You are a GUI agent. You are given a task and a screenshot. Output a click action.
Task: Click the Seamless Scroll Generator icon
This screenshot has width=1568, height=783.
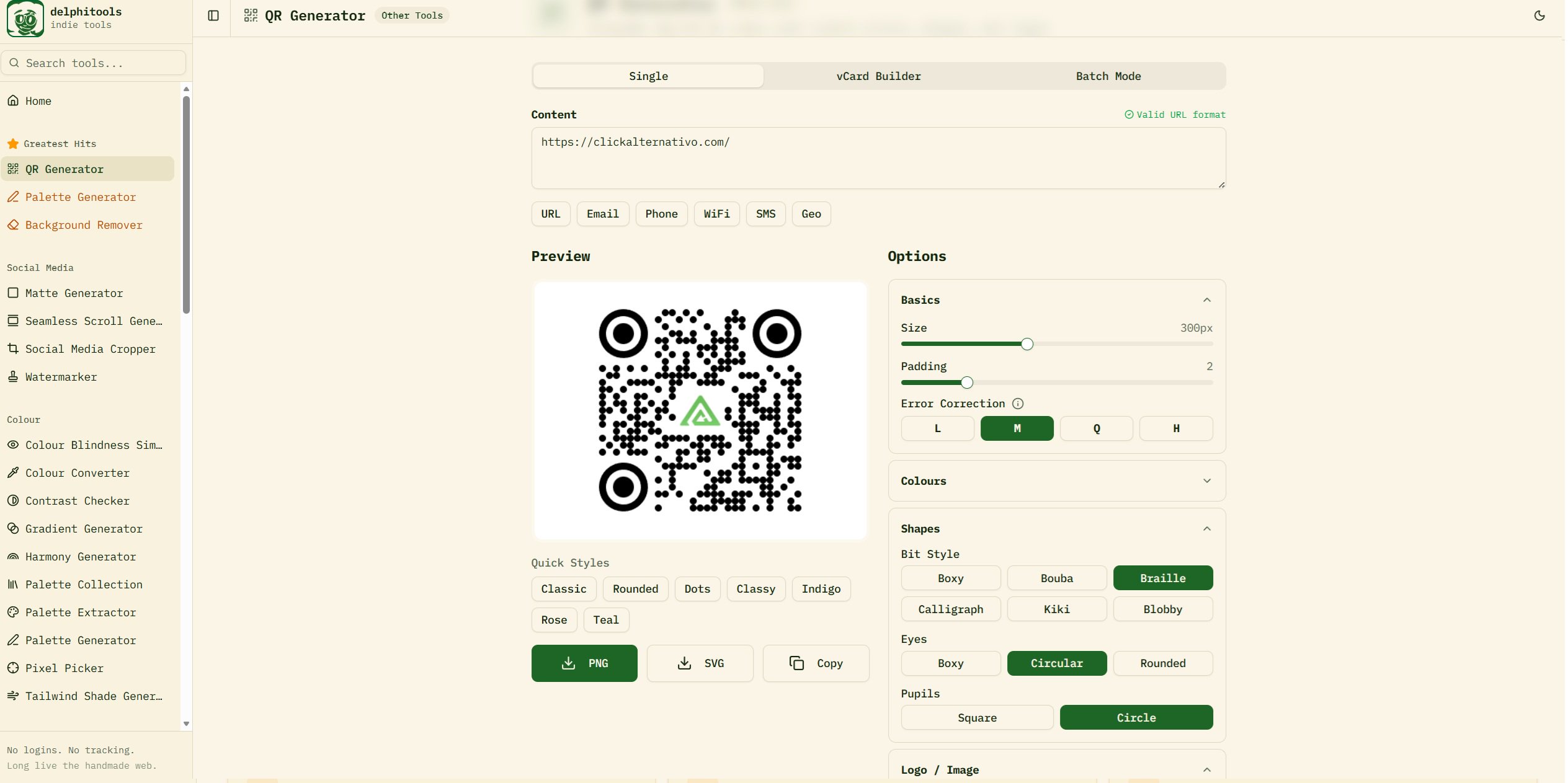tap(13, 321)
